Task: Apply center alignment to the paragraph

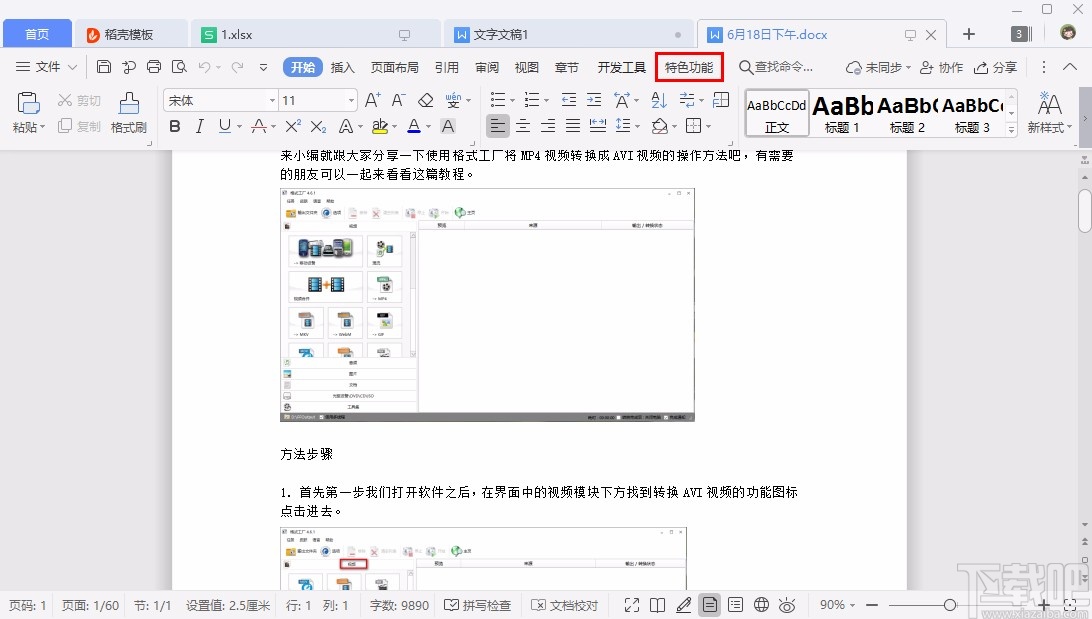Action: pos(523,125)
